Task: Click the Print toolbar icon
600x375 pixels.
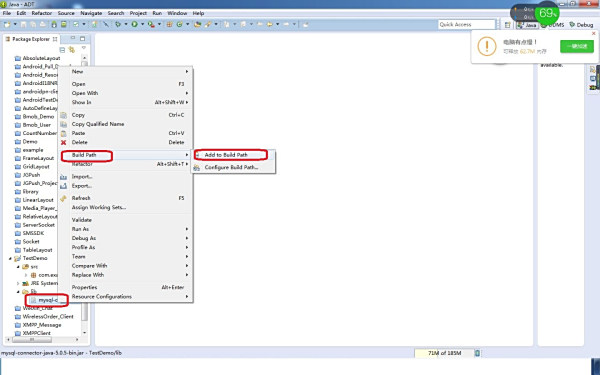Action: coord(42,24)
